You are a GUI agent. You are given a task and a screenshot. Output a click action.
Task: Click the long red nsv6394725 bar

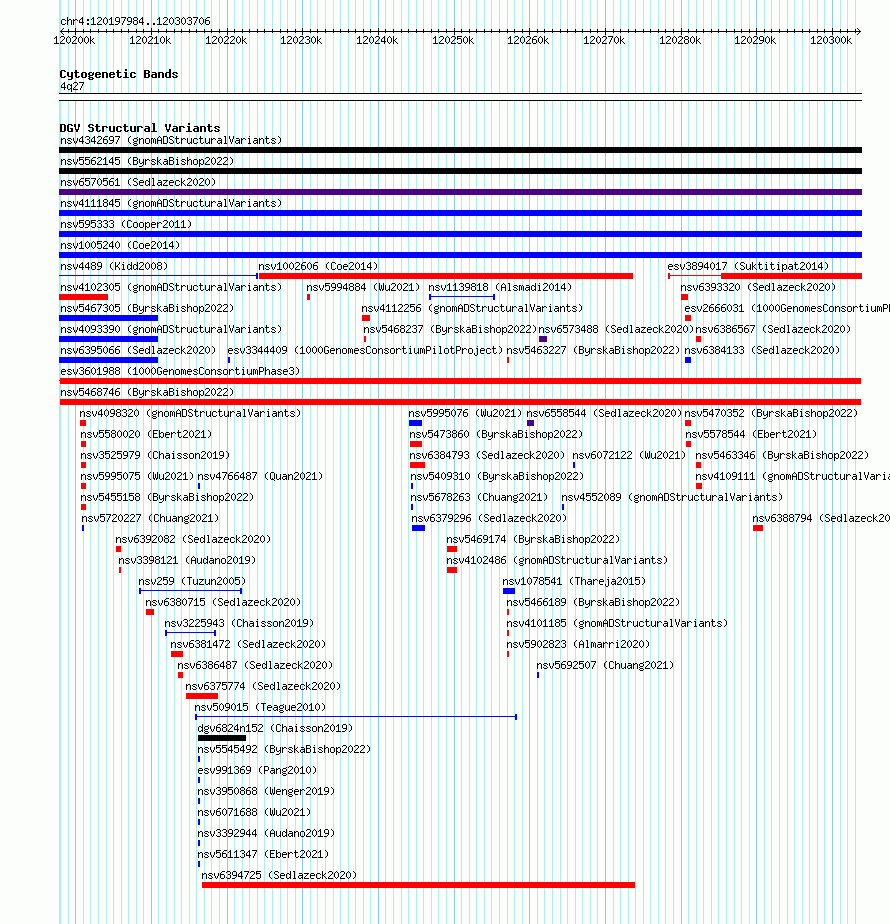[418, 885]
